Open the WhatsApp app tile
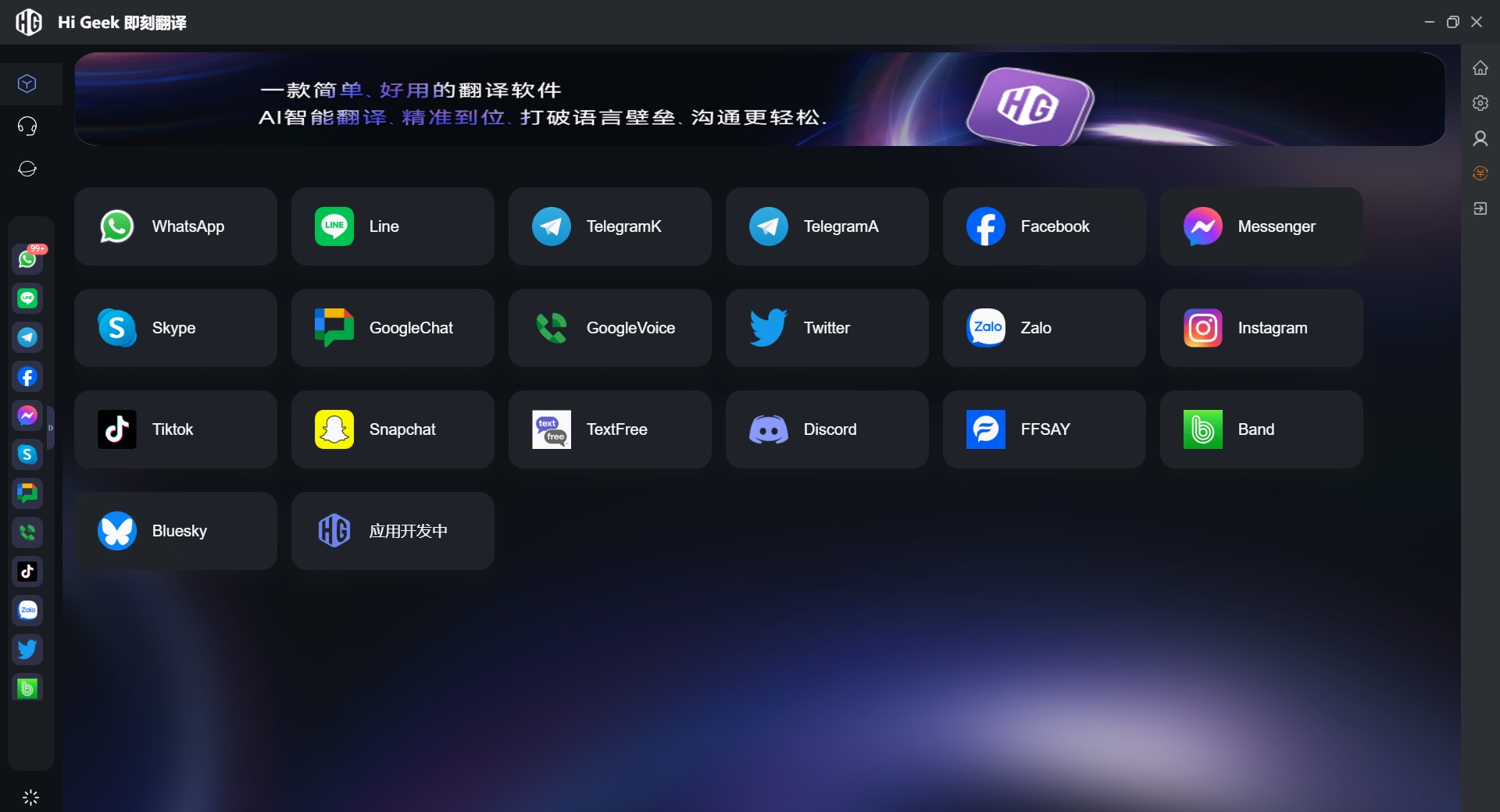1500x812 pixels. click(176, 226)
